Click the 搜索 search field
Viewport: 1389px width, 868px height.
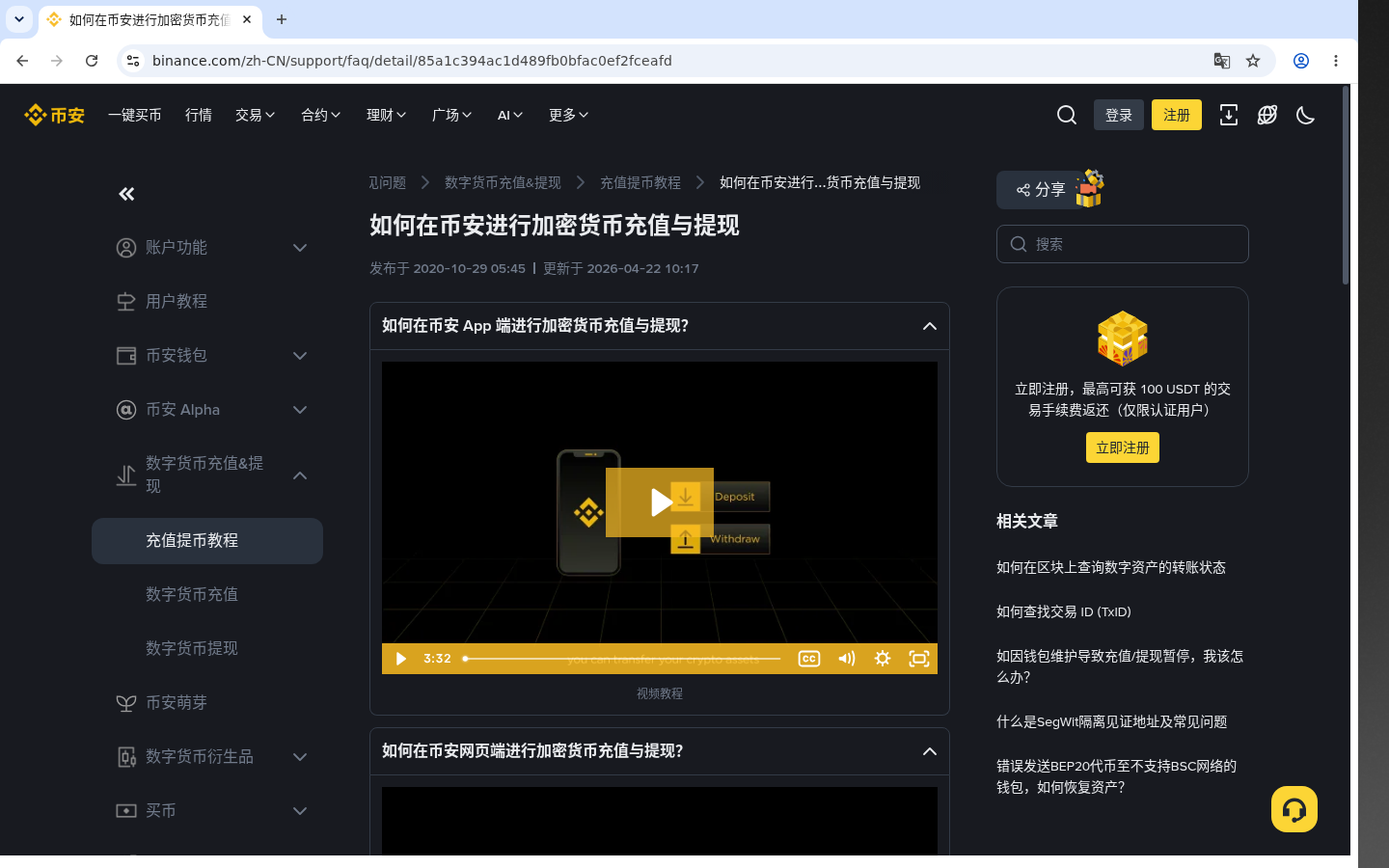1123,244
